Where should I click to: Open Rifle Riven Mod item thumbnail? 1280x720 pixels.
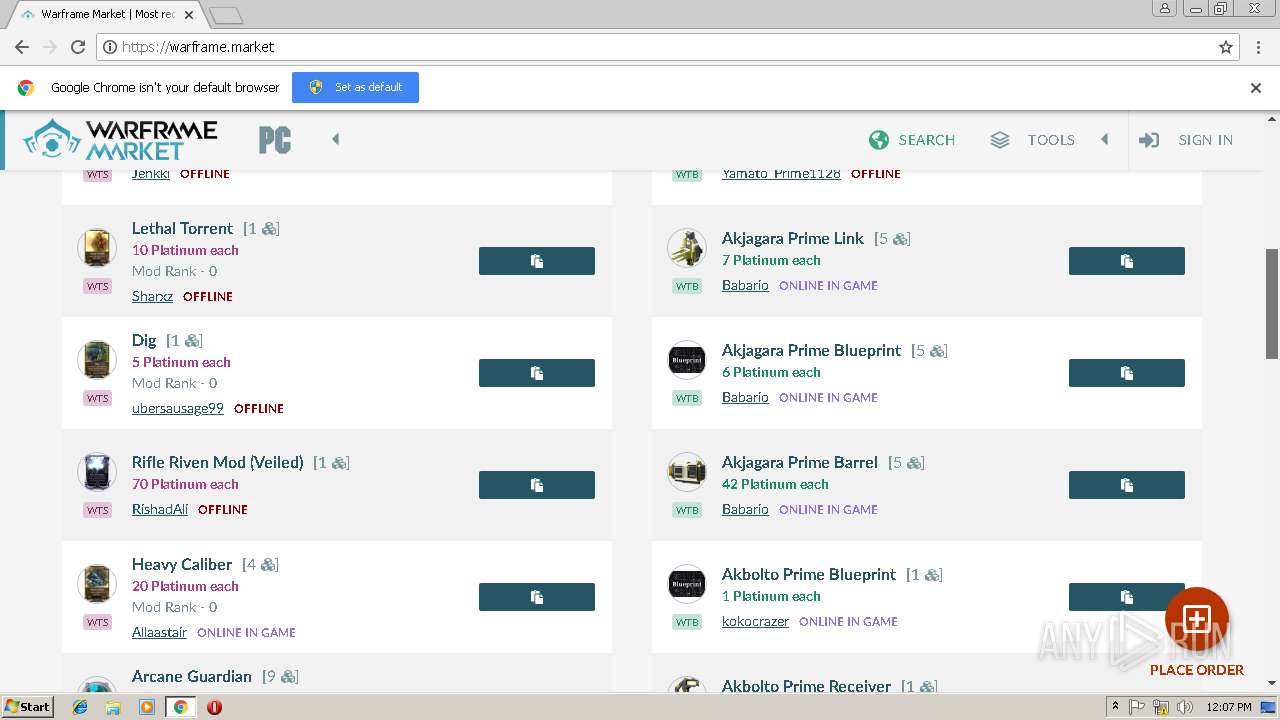97,472
